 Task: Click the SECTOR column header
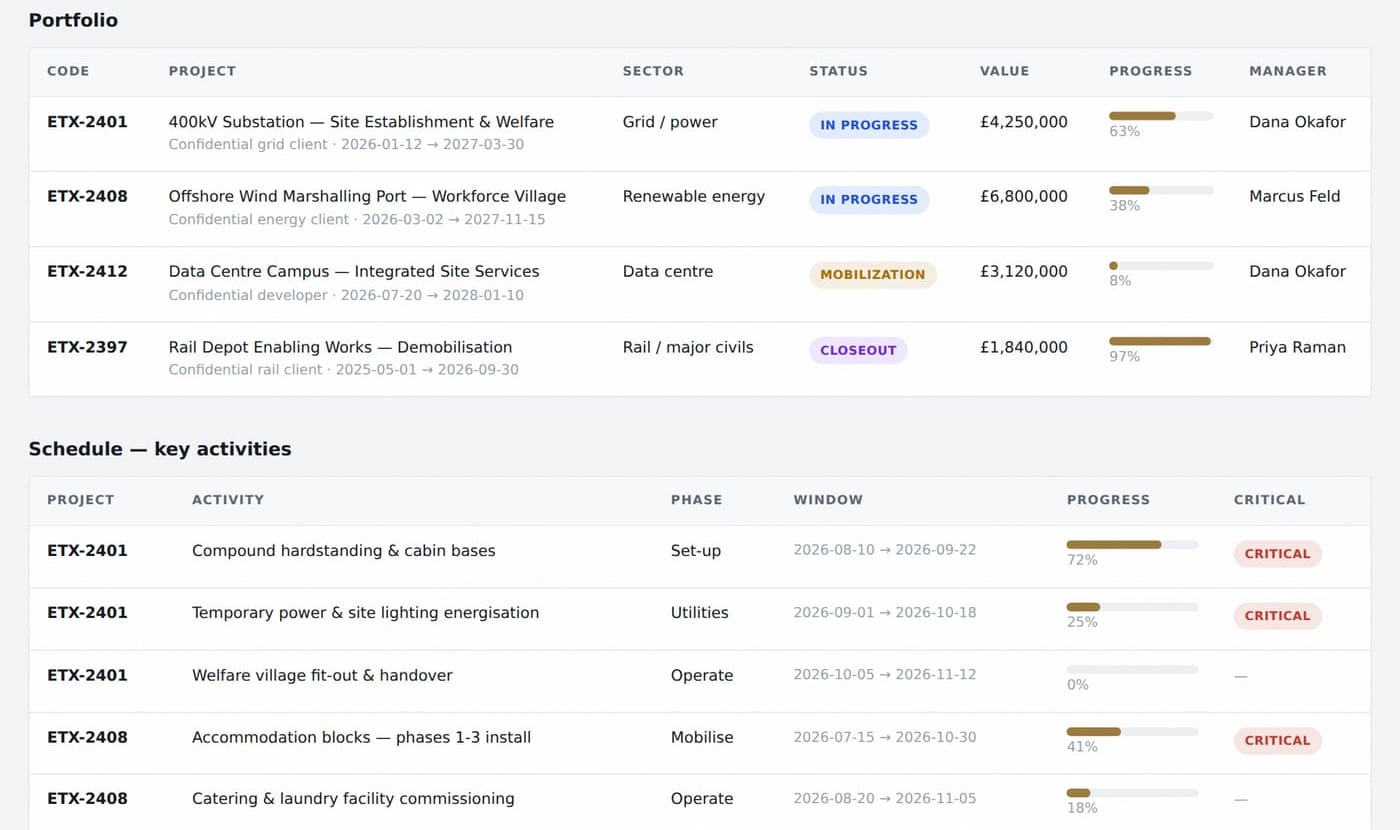pos(653,71)
